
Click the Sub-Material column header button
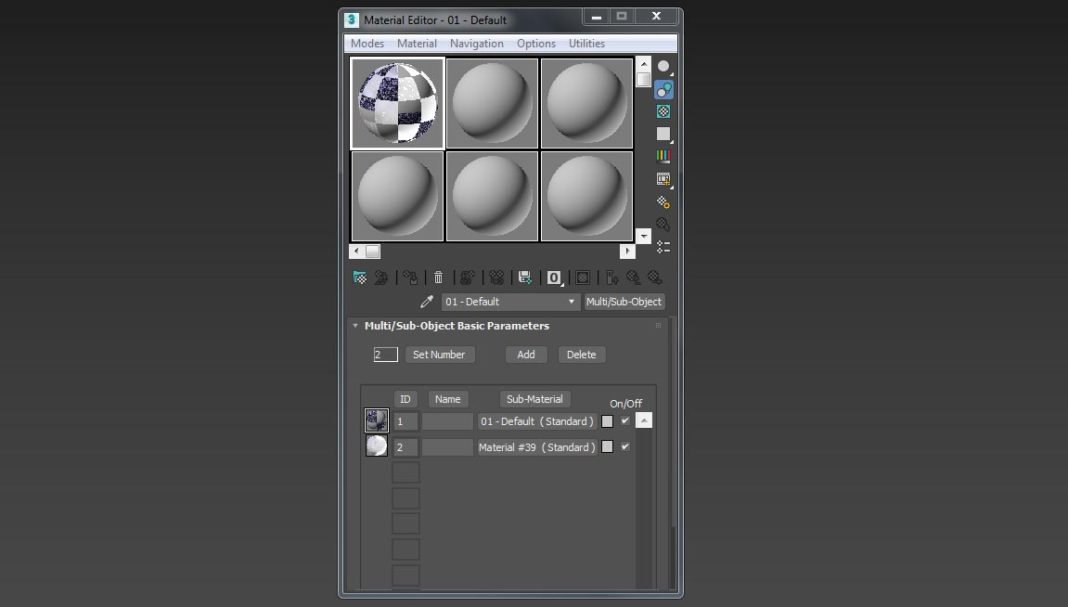535,399
